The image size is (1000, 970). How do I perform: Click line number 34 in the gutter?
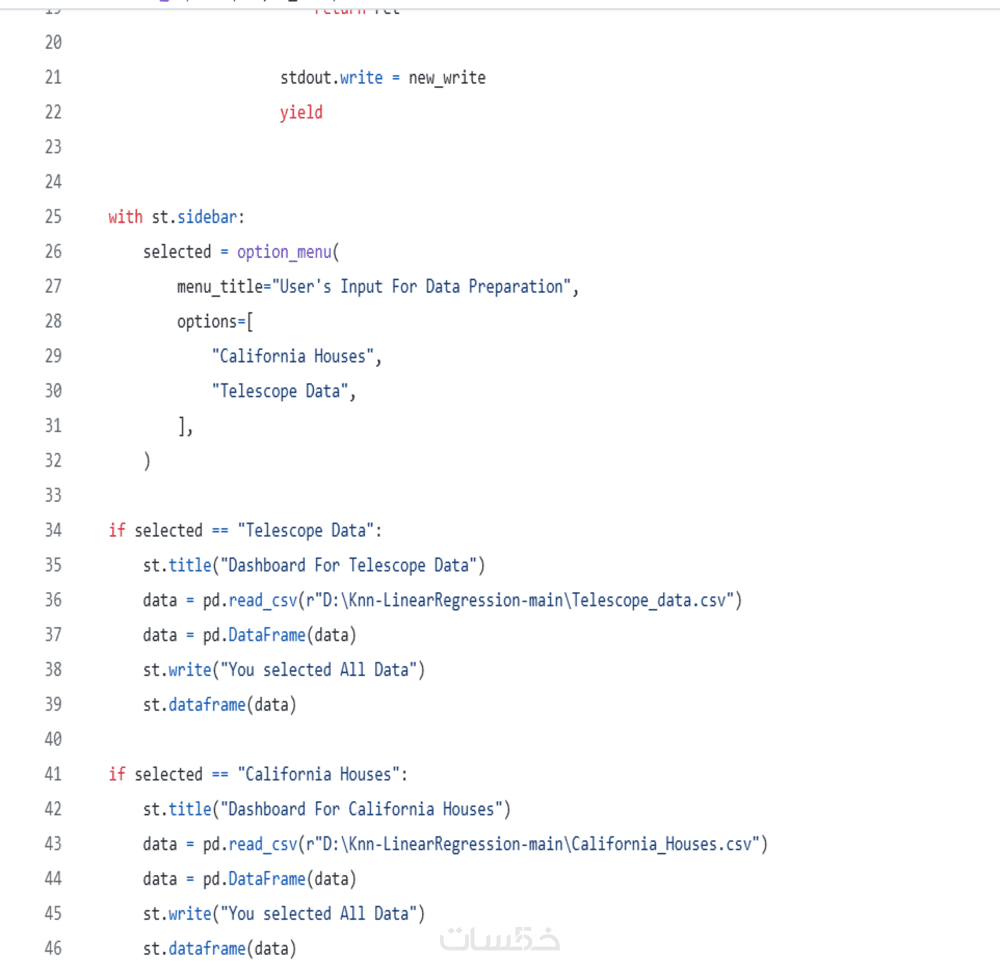pos(53,530)
